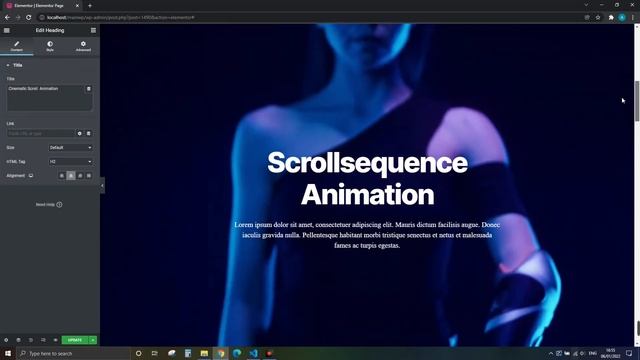
Task: Close the Elementor Page tab
Action: [x=77, y=6]
